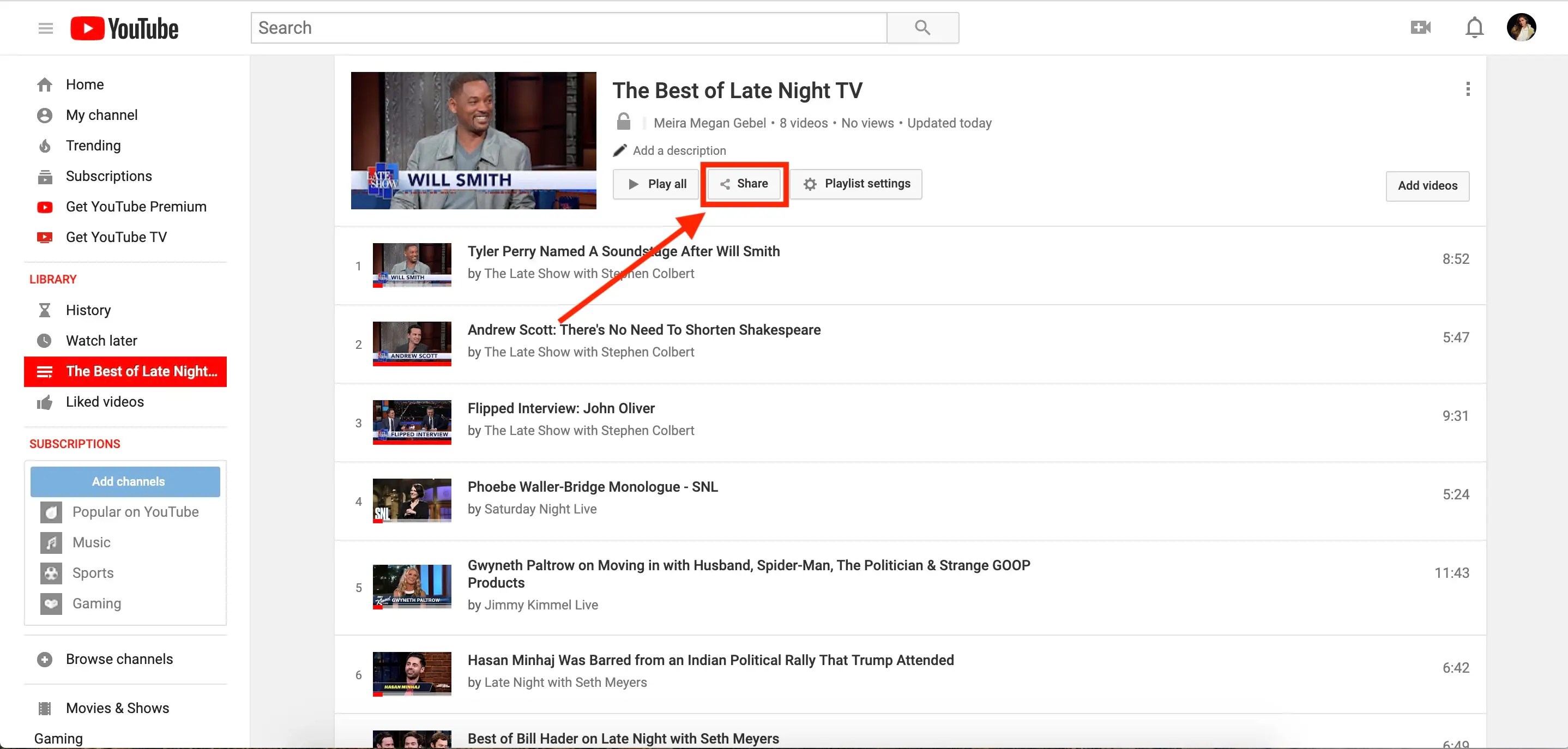Viewport: 1568px width, 749px height.
Task: Open Playlist settings
Action: tap(856, 184)
